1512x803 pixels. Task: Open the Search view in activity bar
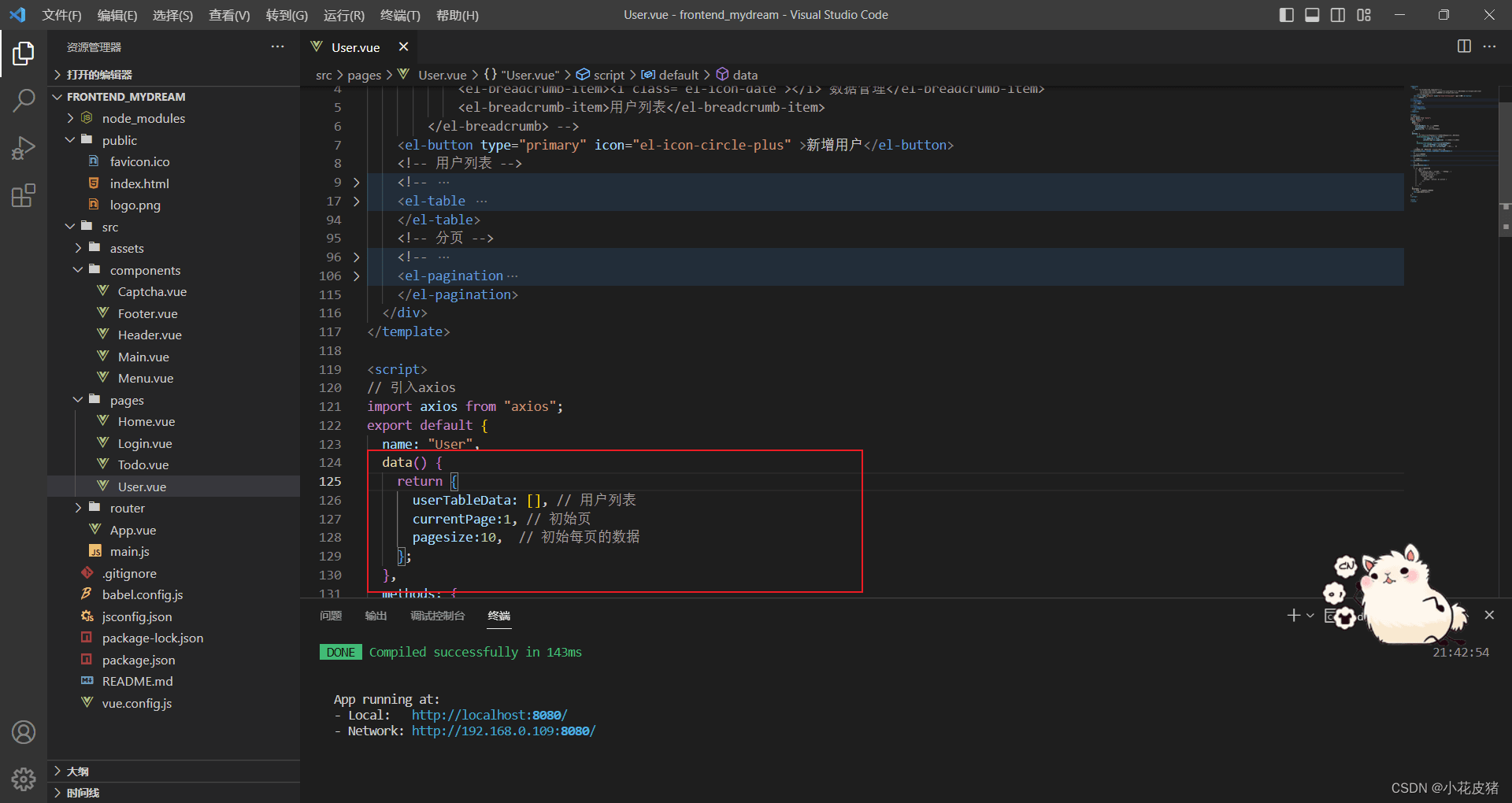(x=24, y=100)
